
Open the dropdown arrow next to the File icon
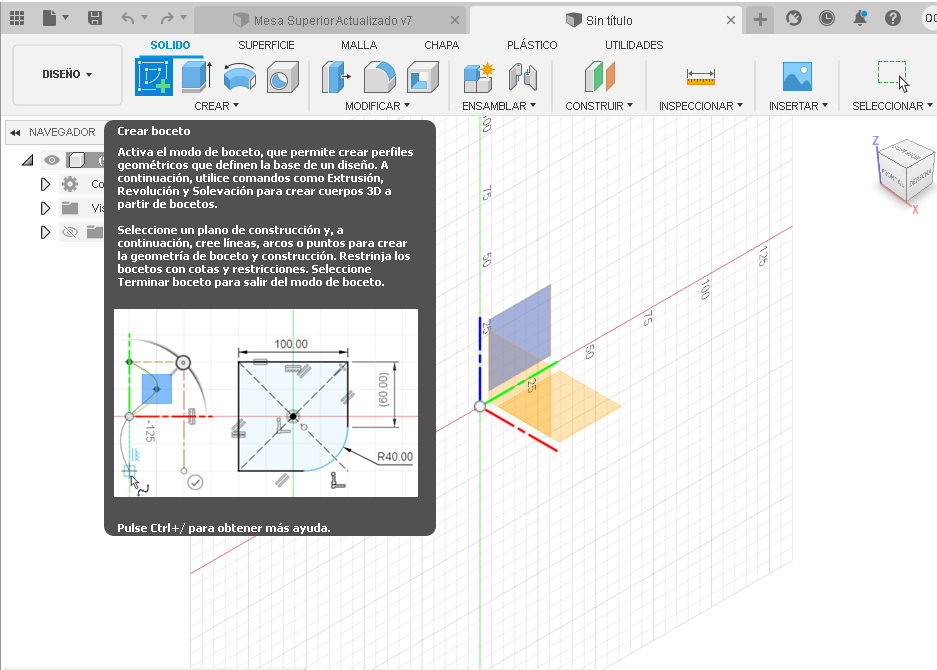point(66,18)
